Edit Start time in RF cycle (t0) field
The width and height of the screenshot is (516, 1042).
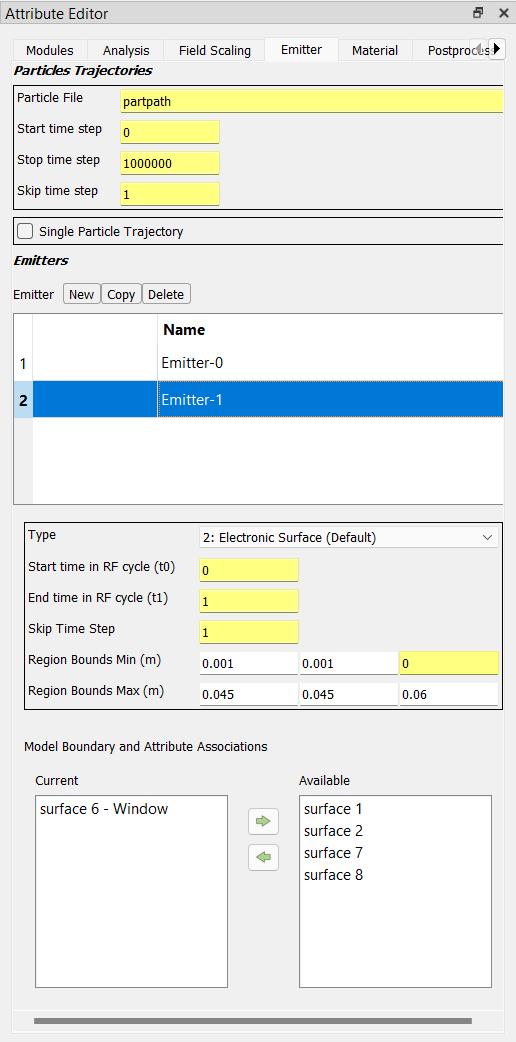coord(249,570)
